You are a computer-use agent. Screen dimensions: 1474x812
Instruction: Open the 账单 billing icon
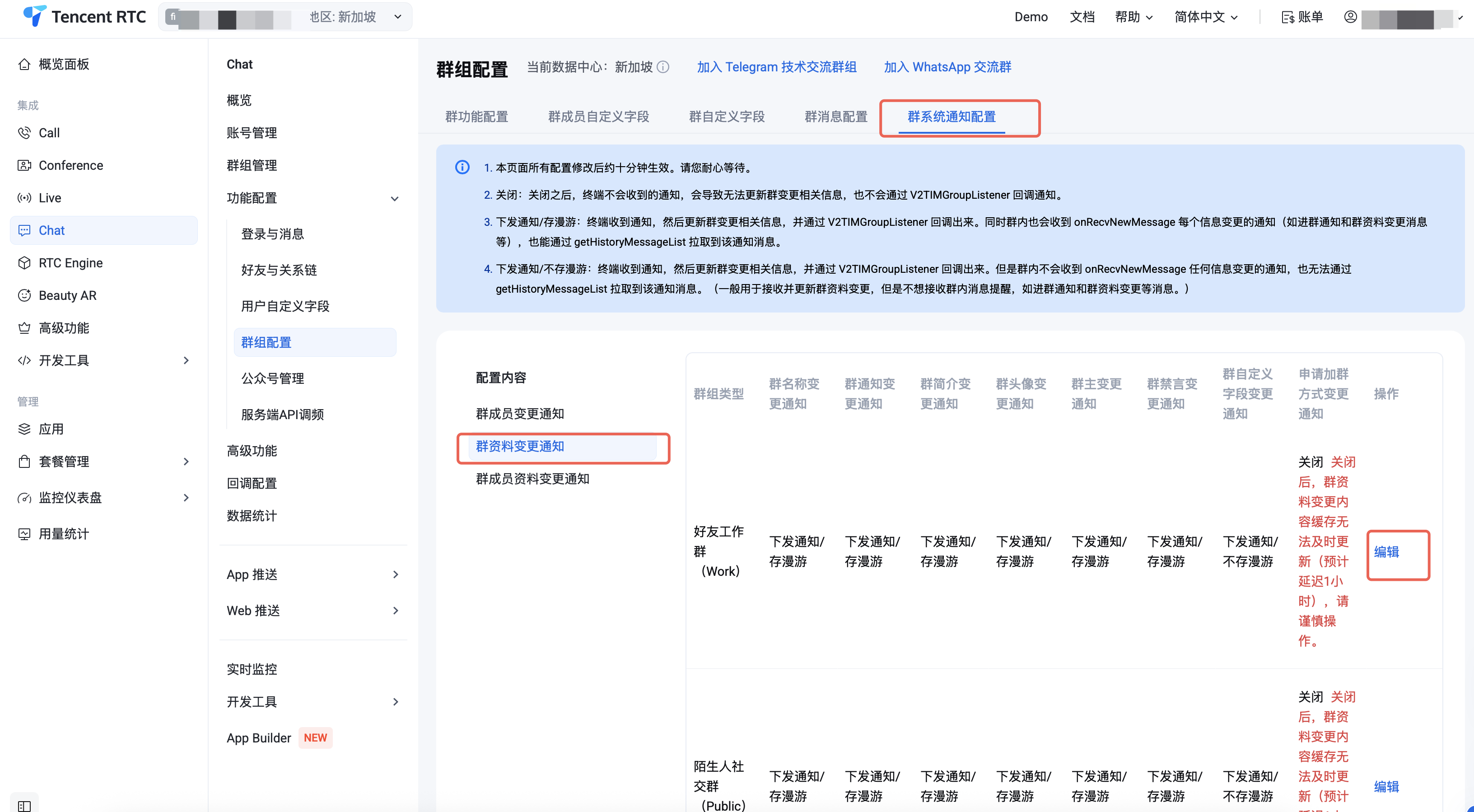click(1287, 17)
